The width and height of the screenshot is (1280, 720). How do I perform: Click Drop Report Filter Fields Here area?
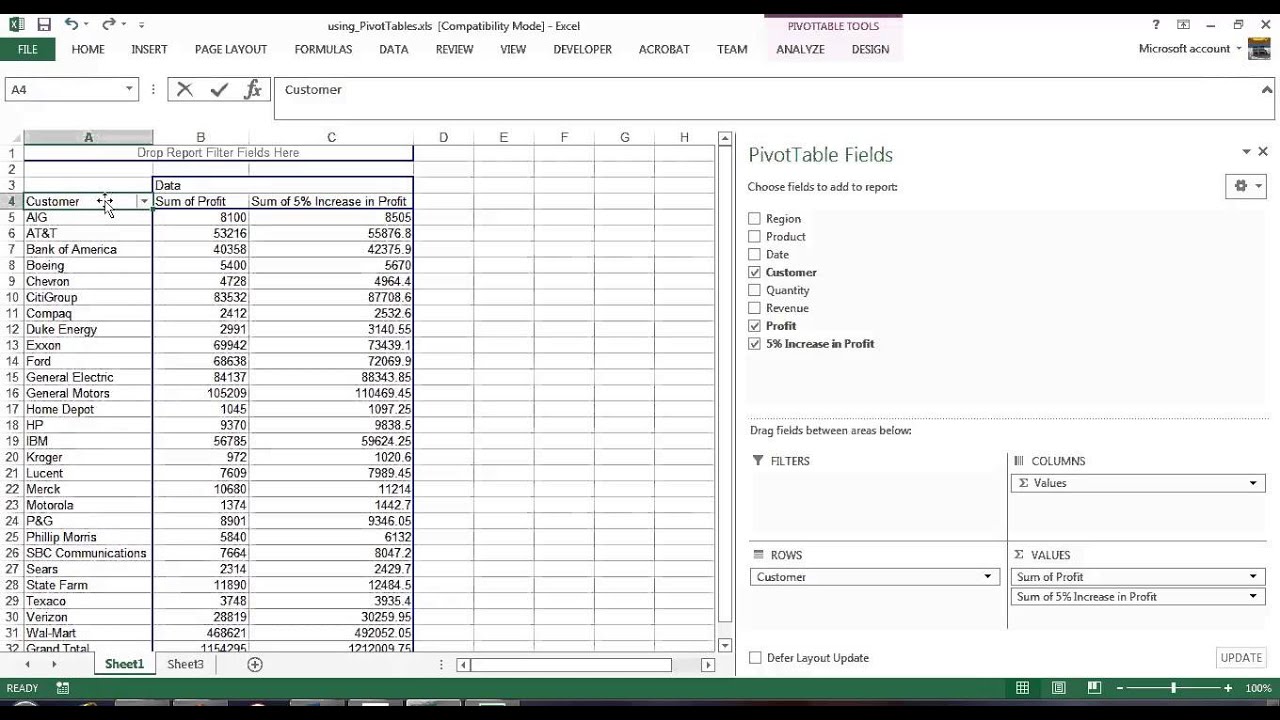click(218, 153)
